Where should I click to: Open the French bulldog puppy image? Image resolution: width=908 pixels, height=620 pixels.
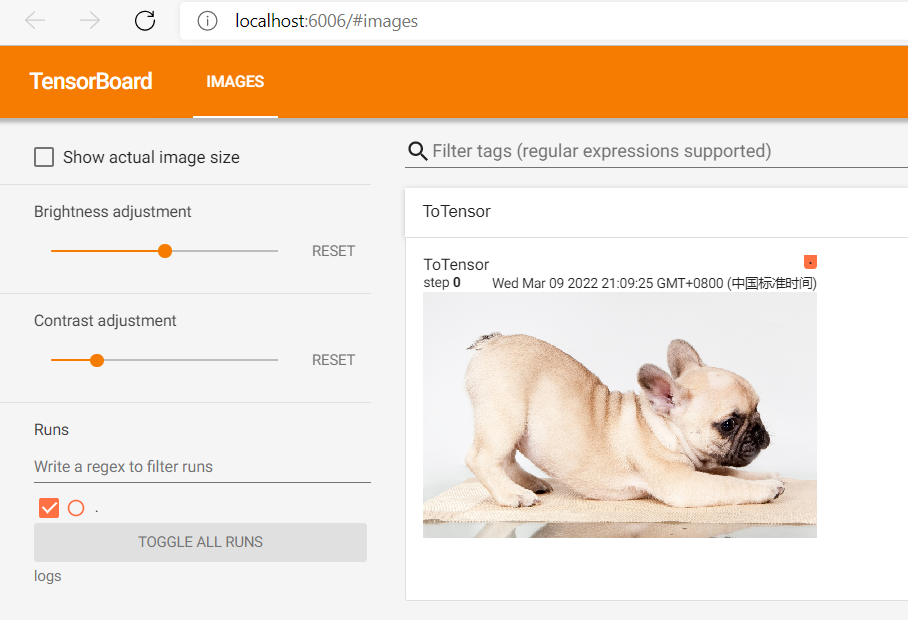pos(620,414)
